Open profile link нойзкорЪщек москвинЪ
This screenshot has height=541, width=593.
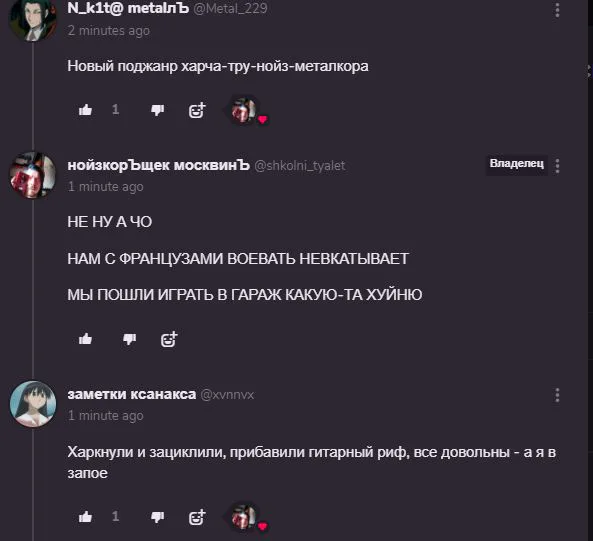[158, 165]
